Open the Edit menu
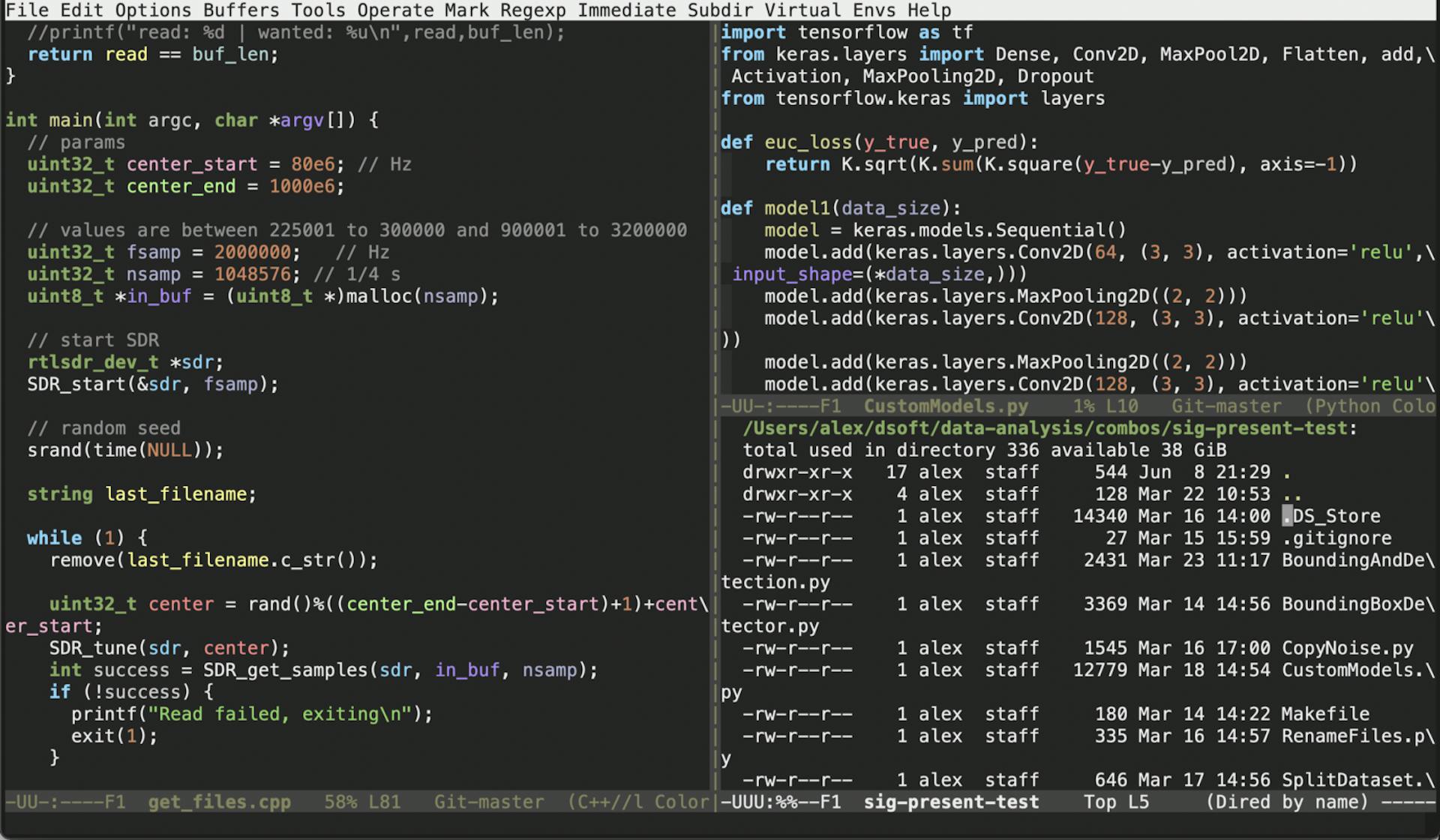 [x=79, y=10]
